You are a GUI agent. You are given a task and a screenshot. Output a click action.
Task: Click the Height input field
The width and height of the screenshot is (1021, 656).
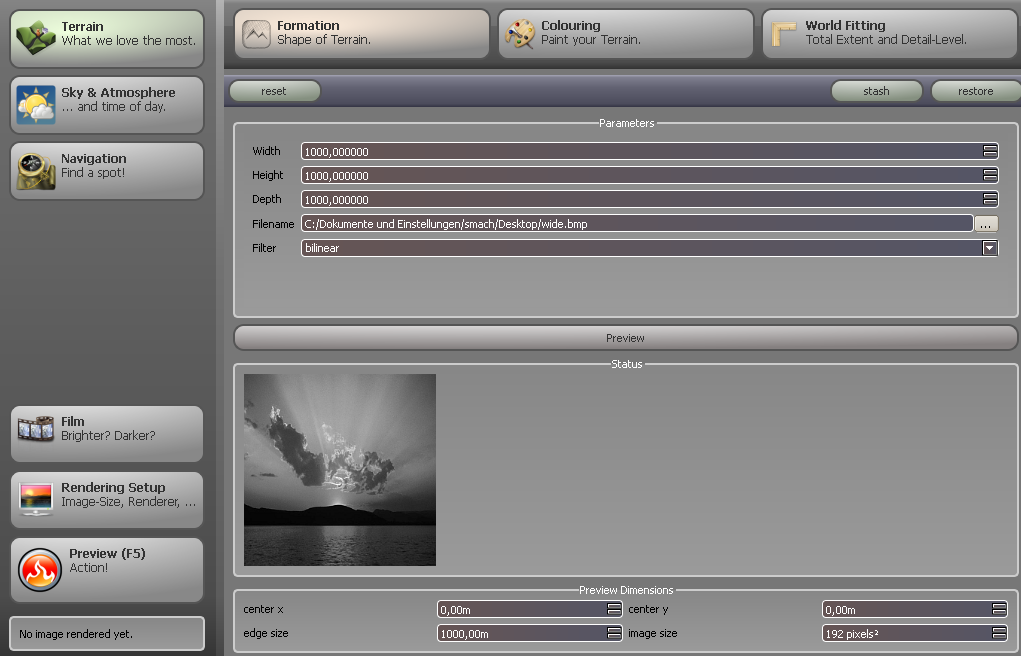(650, 176)
